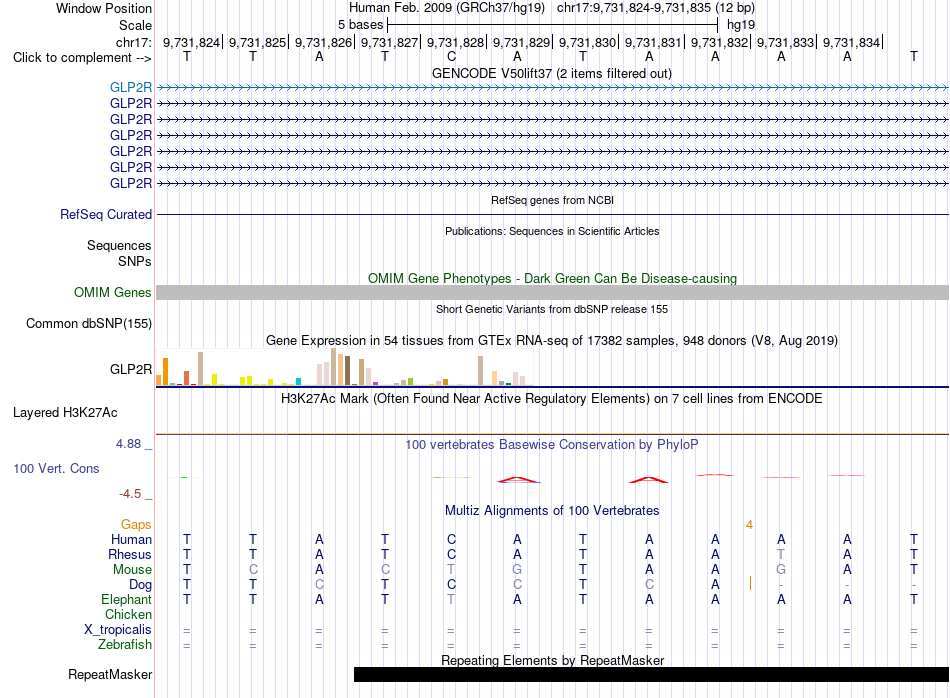This screenshot has height=698, width=950.
Task: Click 'Click to complement -->' label
Action: 82,58
